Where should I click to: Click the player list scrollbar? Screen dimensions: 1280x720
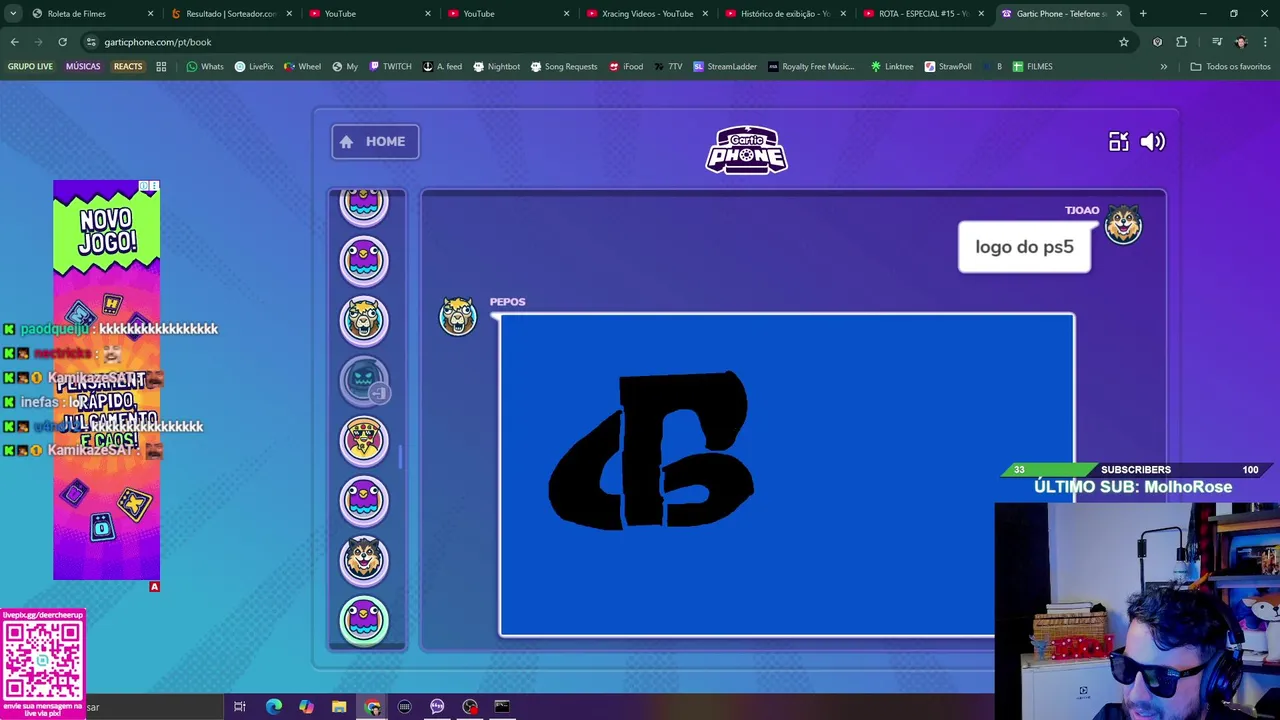click(400, 456)
